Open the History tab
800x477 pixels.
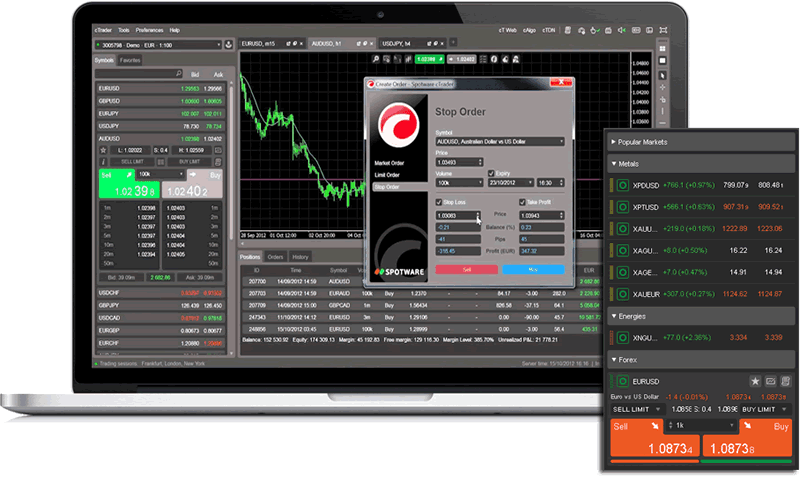[300, 257]
